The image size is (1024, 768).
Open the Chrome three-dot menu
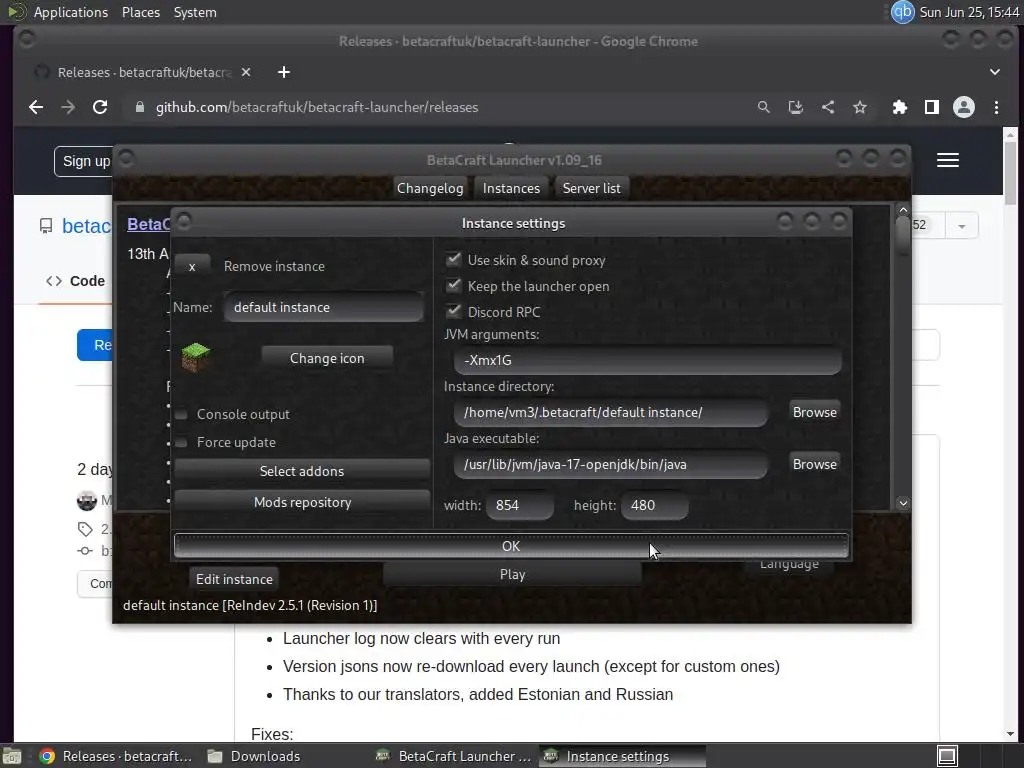(x=996, y=107)
